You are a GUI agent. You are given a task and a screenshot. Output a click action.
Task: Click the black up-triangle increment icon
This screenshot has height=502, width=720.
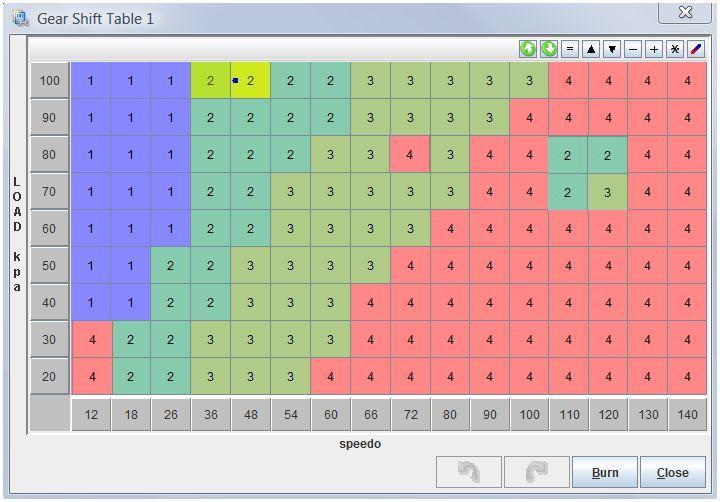(x=591, y=49)
